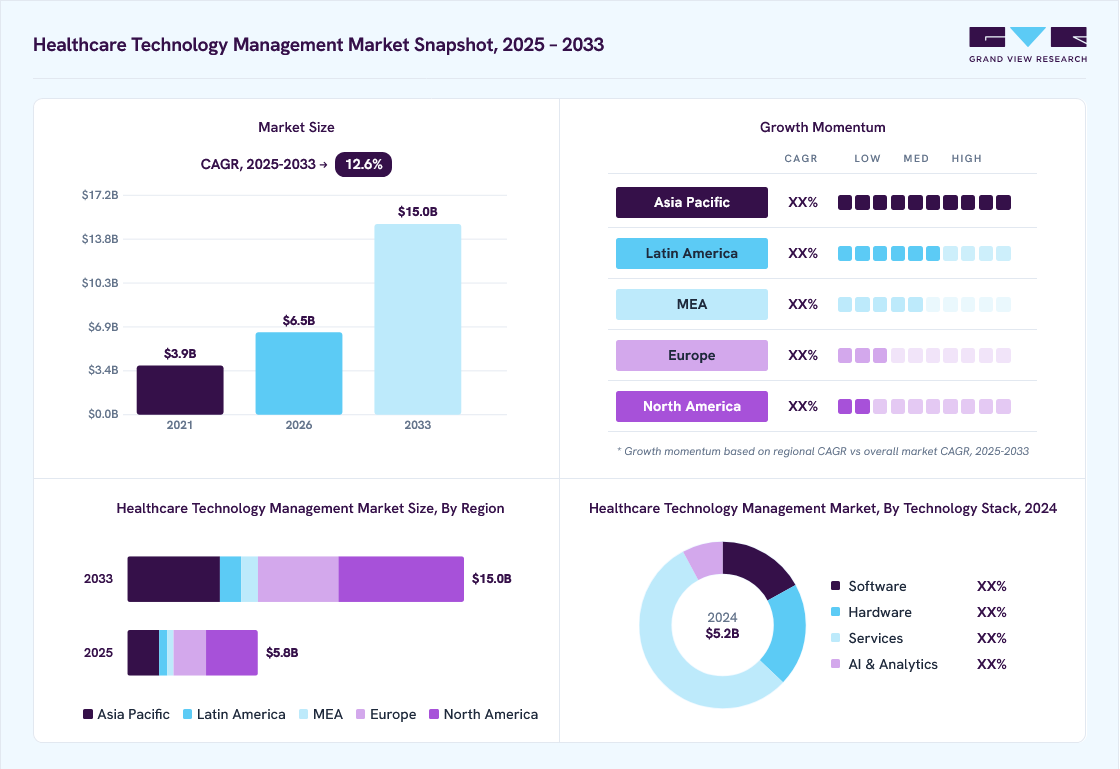Screen dimensions: 1120x769
Task: Select the 2033 market size bar
Action: [x=418, y=319]
